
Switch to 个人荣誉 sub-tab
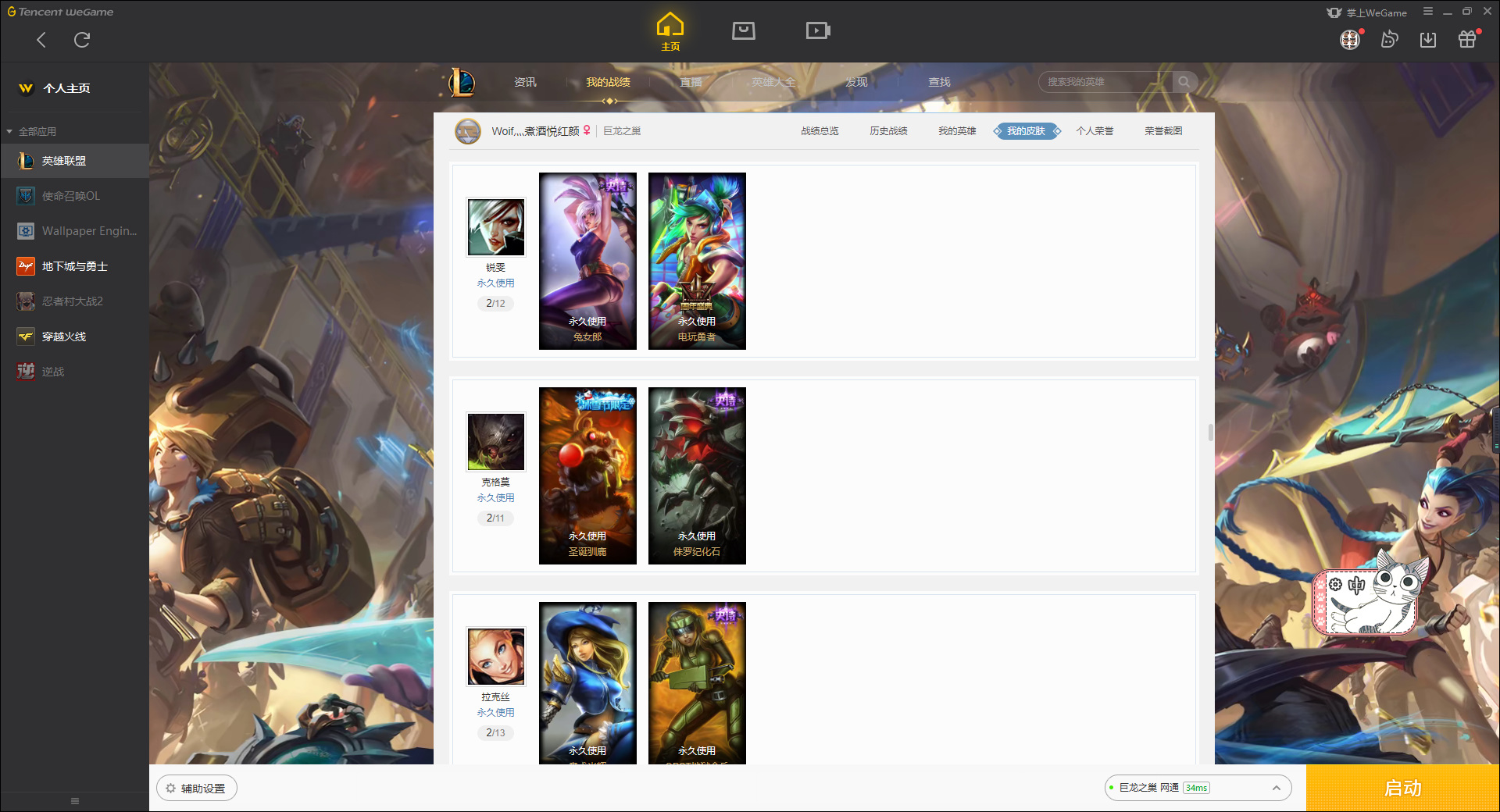(1095, 131)
